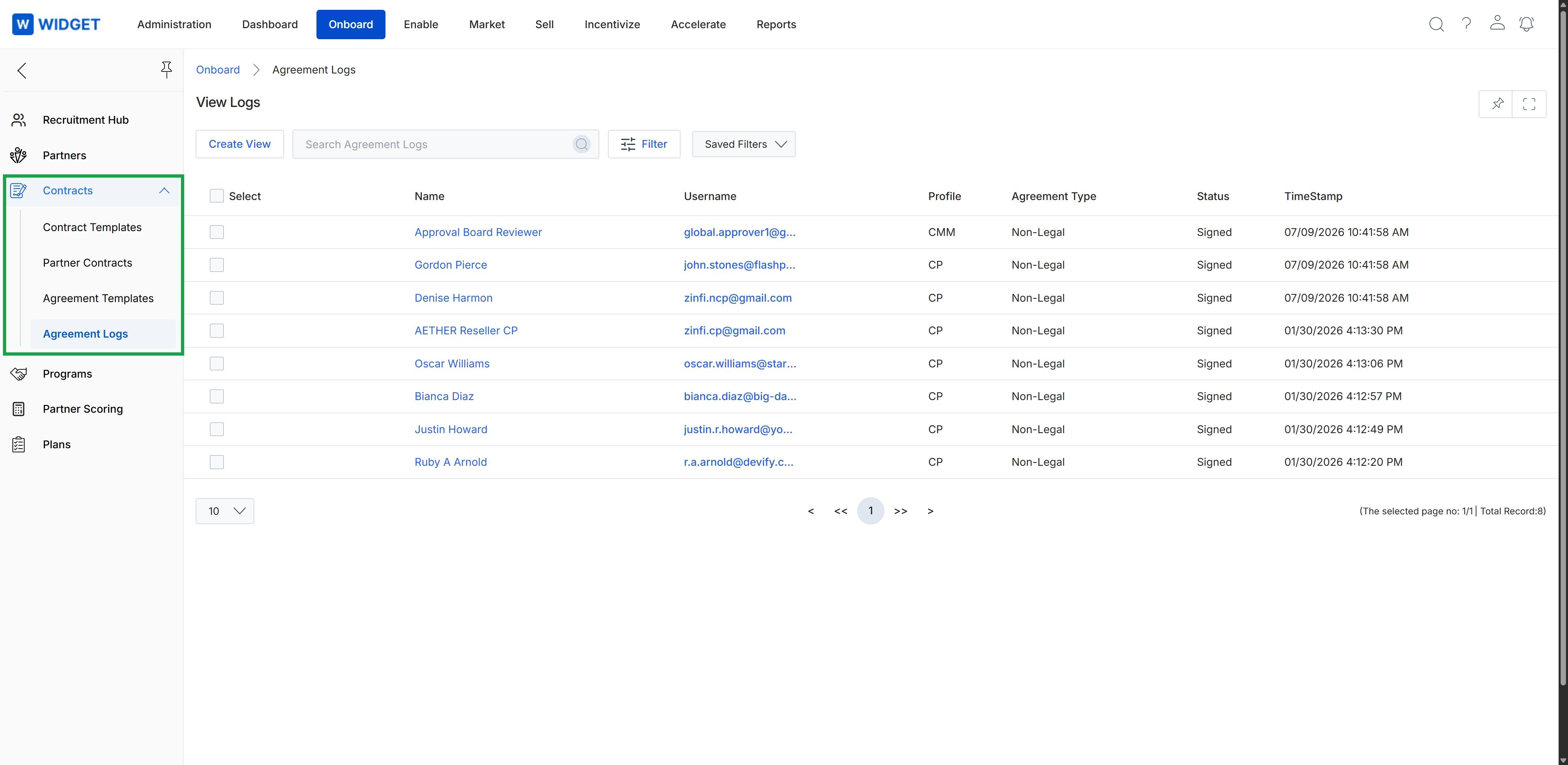This screenshot has width=1568, height=765.
Task: Check the AETHER Reseller CP row checkbox
Action: [x=217, y=331]
